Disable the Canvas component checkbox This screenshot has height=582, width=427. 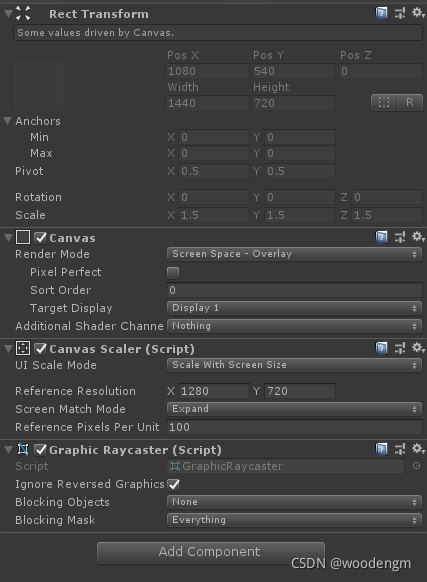click(40, 238)
